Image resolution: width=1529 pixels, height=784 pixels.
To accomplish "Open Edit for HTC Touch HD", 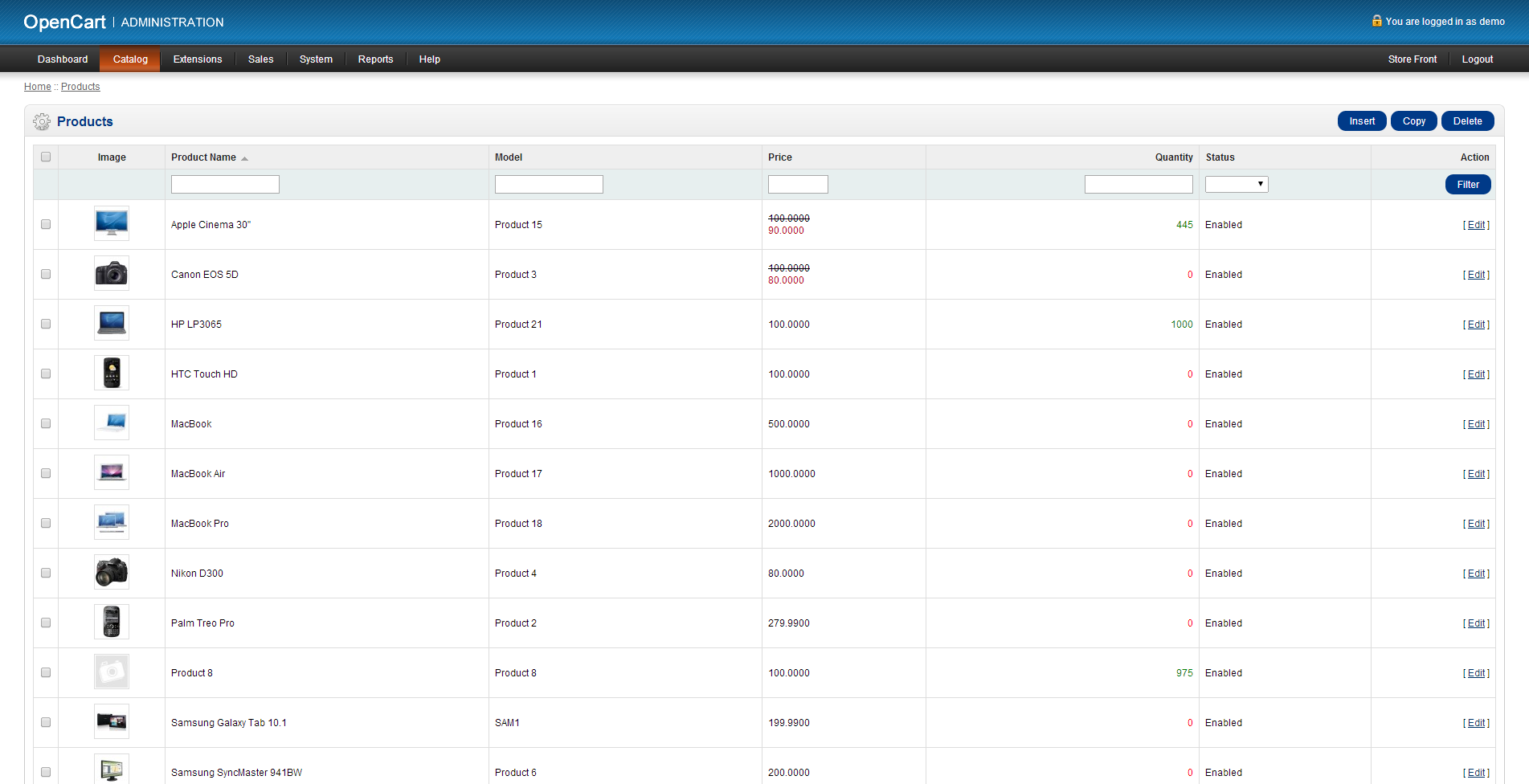I will click(x=1476, y=374).
